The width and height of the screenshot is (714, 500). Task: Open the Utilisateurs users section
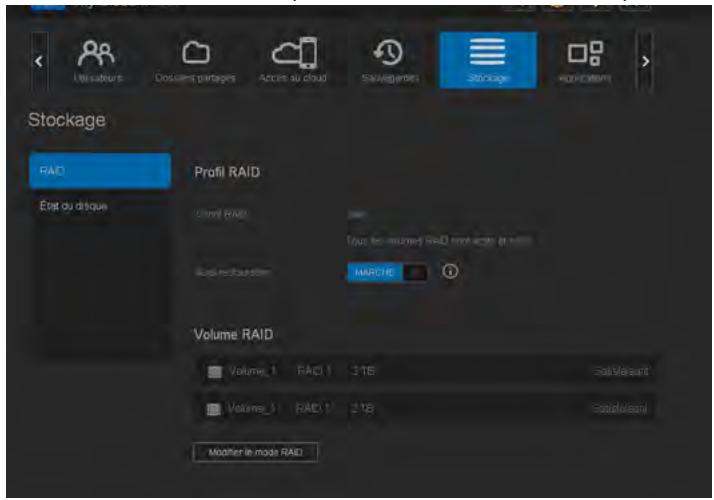pyautogui.click(x=97, y=61)
